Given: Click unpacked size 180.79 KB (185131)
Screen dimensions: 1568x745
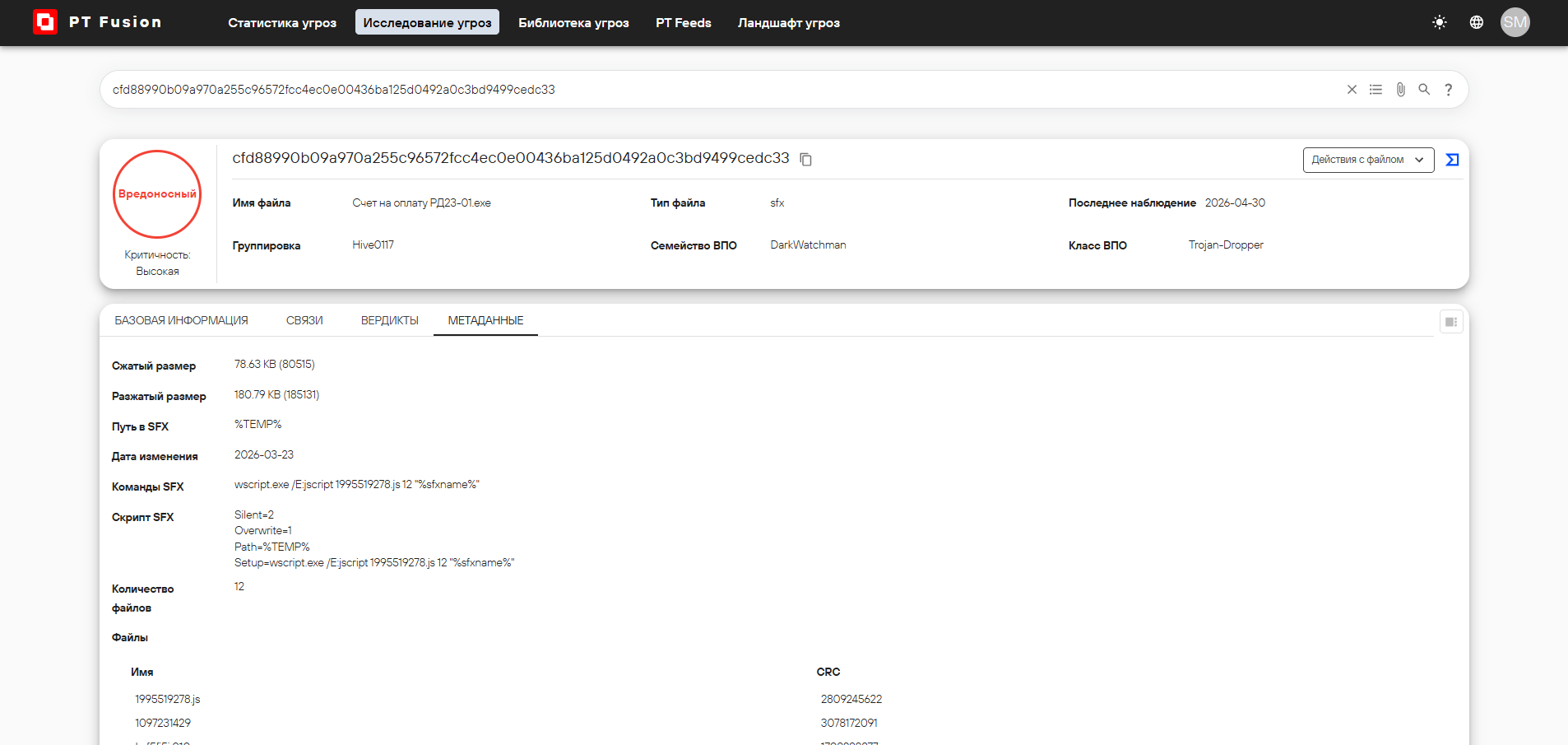Looking at the screenshot, I should point(276,394).
